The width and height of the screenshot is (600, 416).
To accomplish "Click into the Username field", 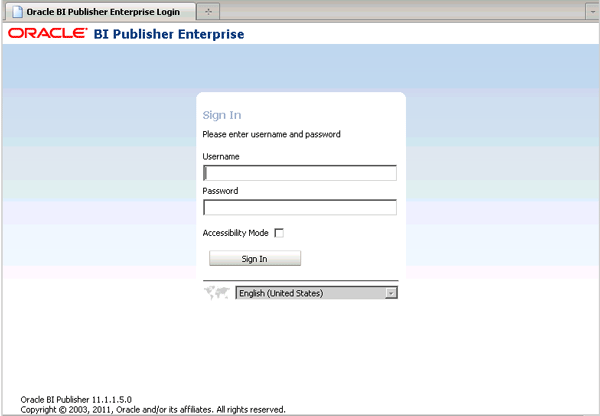I will click(300, 173).
